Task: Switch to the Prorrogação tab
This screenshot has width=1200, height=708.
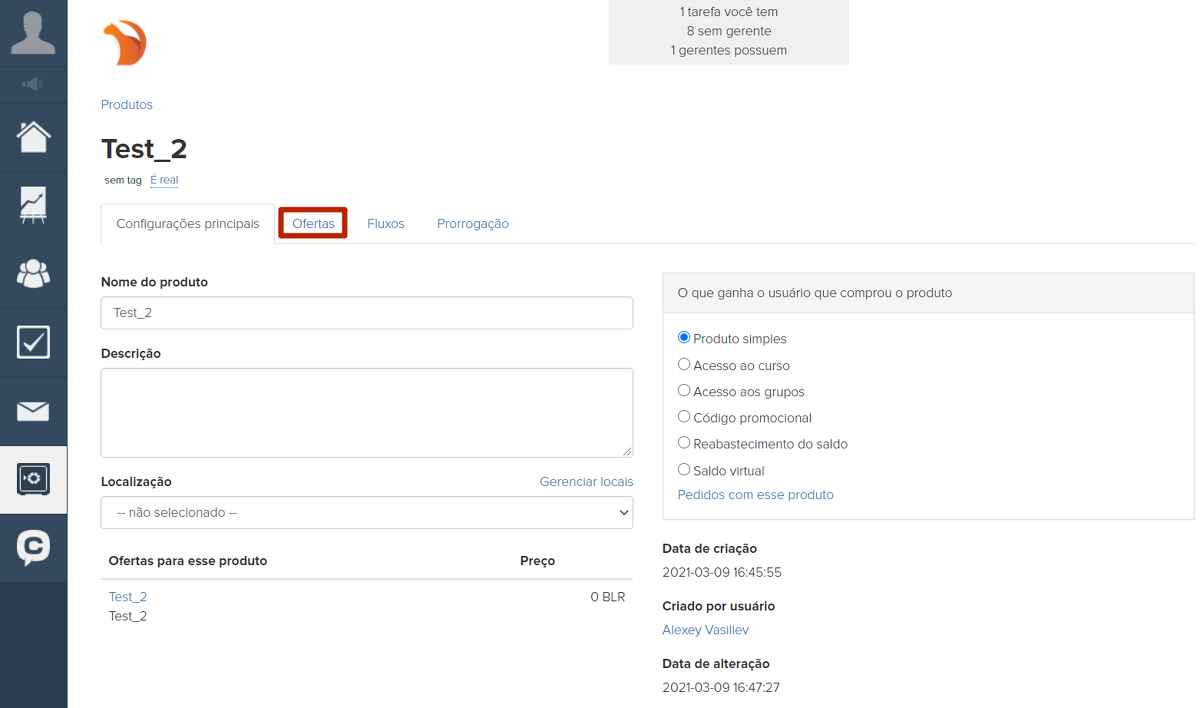Action: point(472,224)
